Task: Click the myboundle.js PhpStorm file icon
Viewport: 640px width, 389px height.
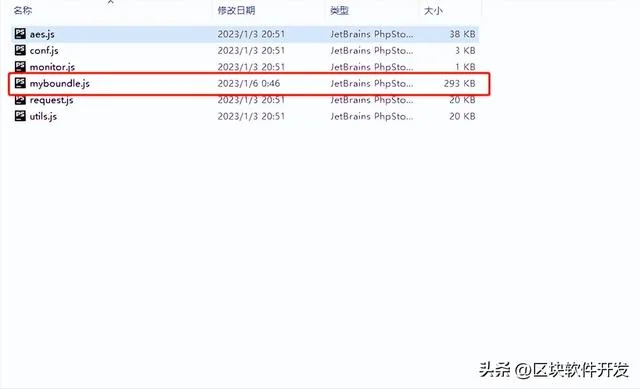Action: 20,83
